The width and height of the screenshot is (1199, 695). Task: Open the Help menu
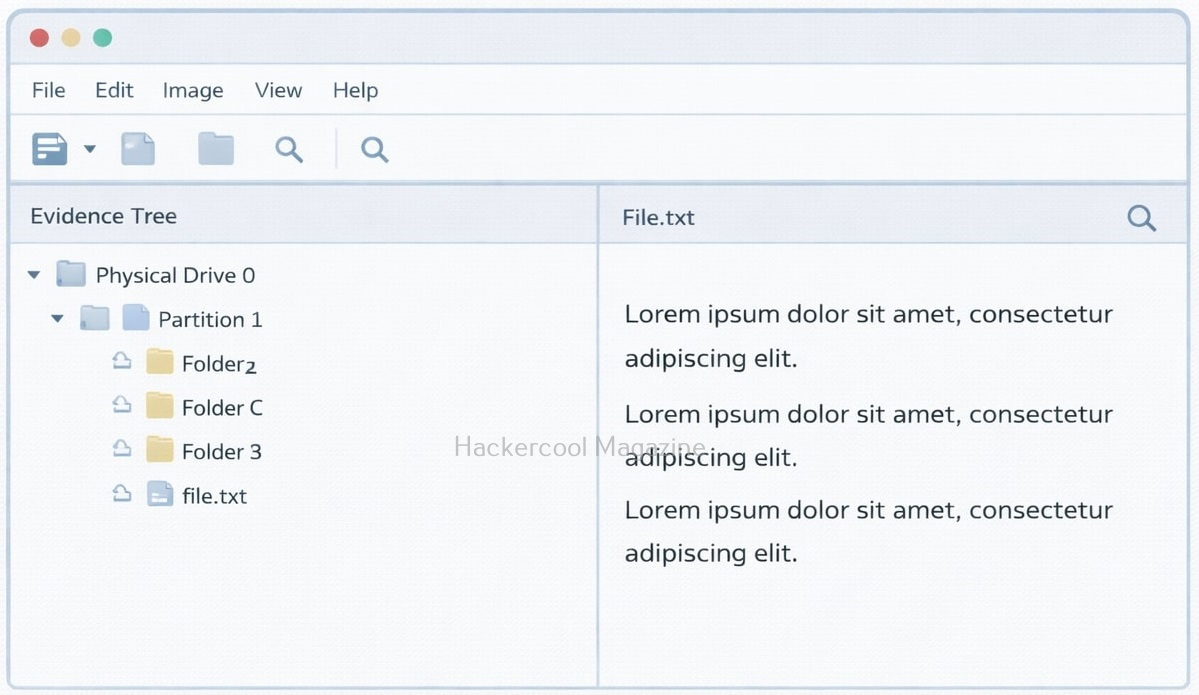(355, 90)
